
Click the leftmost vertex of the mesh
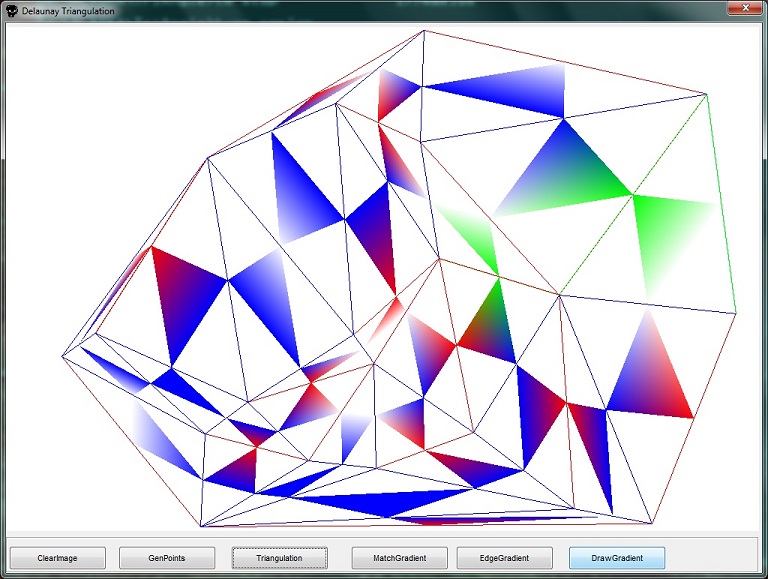click(62, 355)
